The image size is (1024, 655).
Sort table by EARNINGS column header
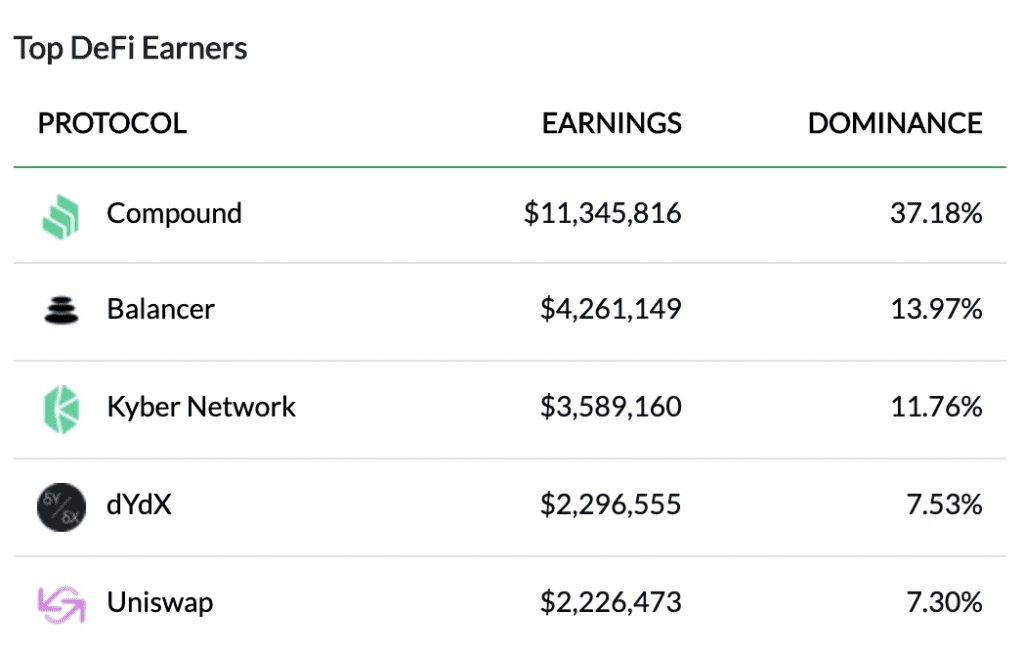[x=612, y=123]
